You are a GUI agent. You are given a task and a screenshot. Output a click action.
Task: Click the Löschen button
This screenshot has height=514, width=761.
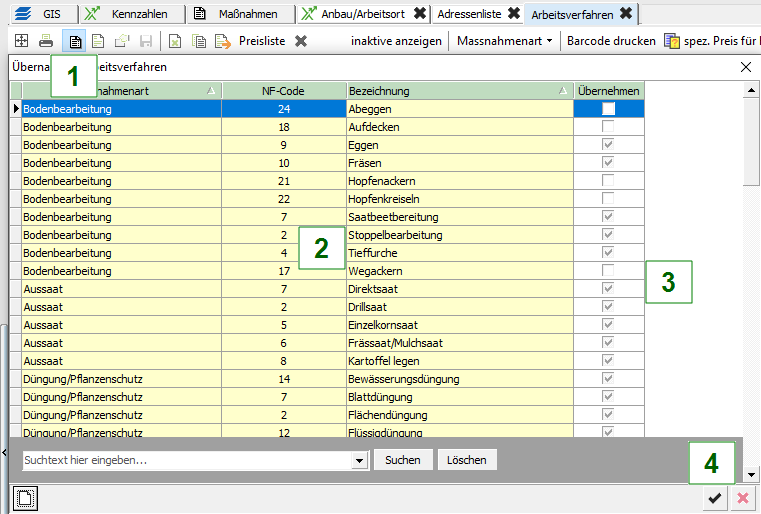pos(467,460)
